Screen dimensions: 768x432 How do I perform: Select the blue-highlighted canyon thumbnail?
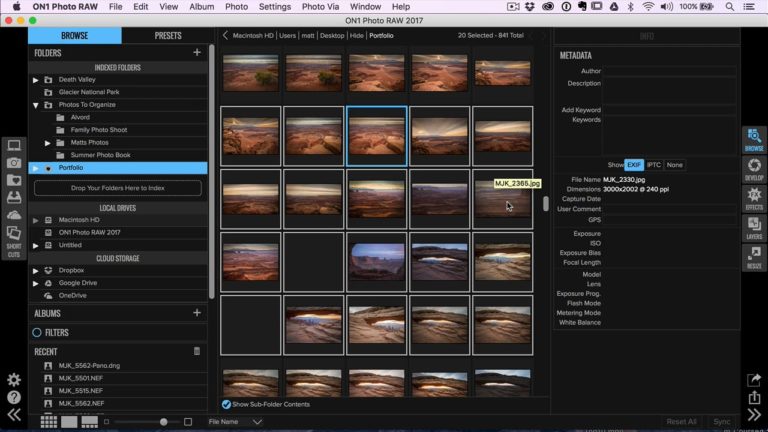[377, 136]
